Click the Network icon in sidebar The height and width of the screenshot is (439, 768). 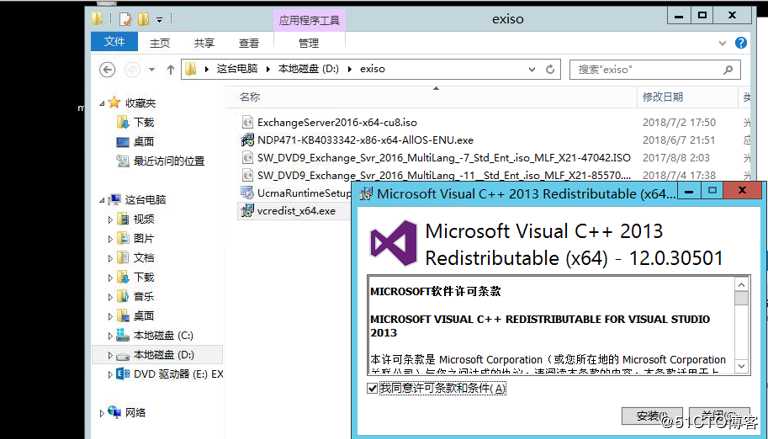tap(114, 412)
